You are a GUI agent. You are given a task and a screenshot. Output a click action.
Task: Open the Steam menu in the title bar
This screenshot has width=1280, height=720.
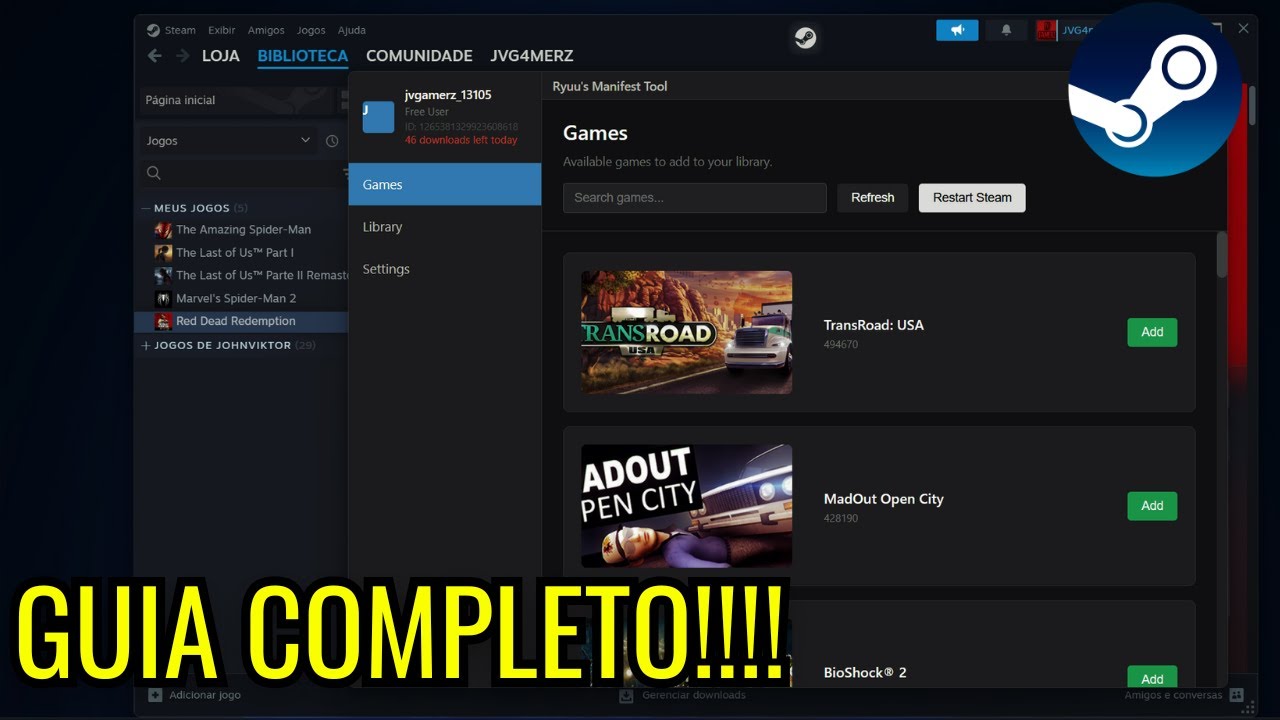click(x=180, y=30)
